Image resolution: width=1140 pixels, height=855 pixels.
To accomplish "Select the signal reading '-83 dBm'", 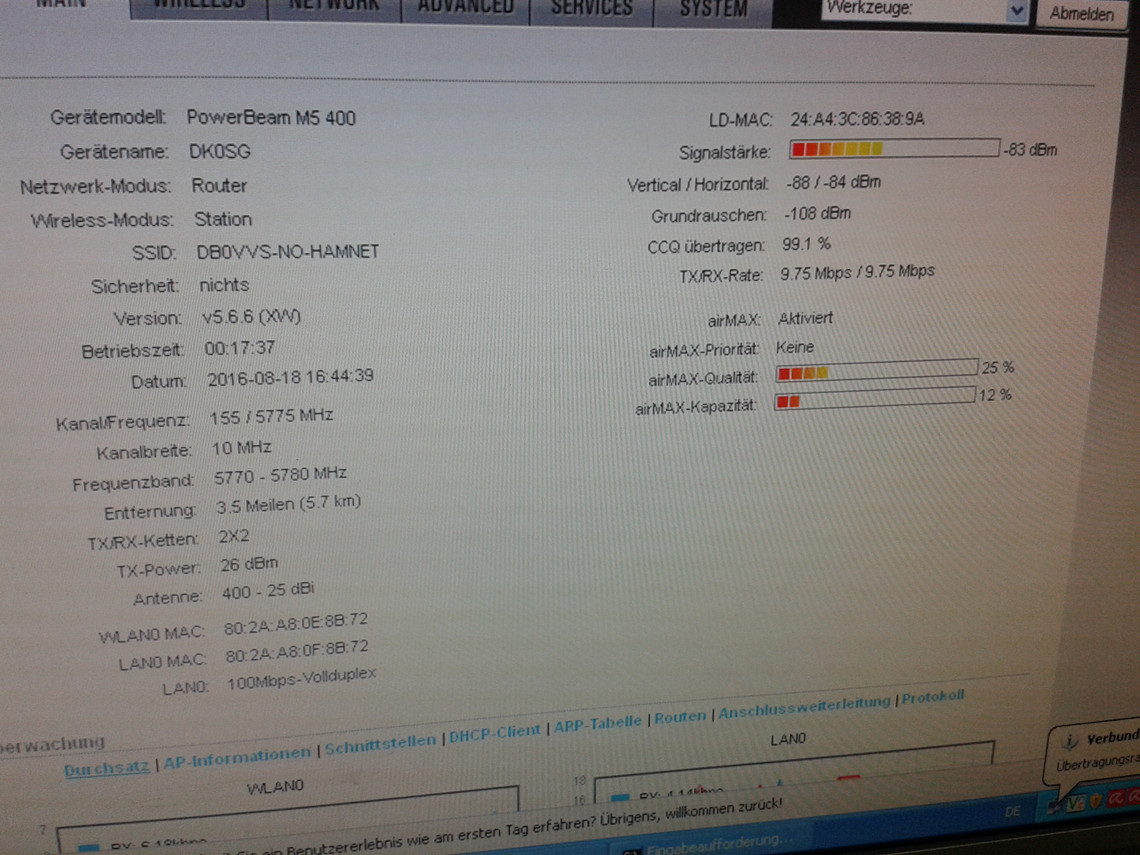I will click(x=1031, y=150).
